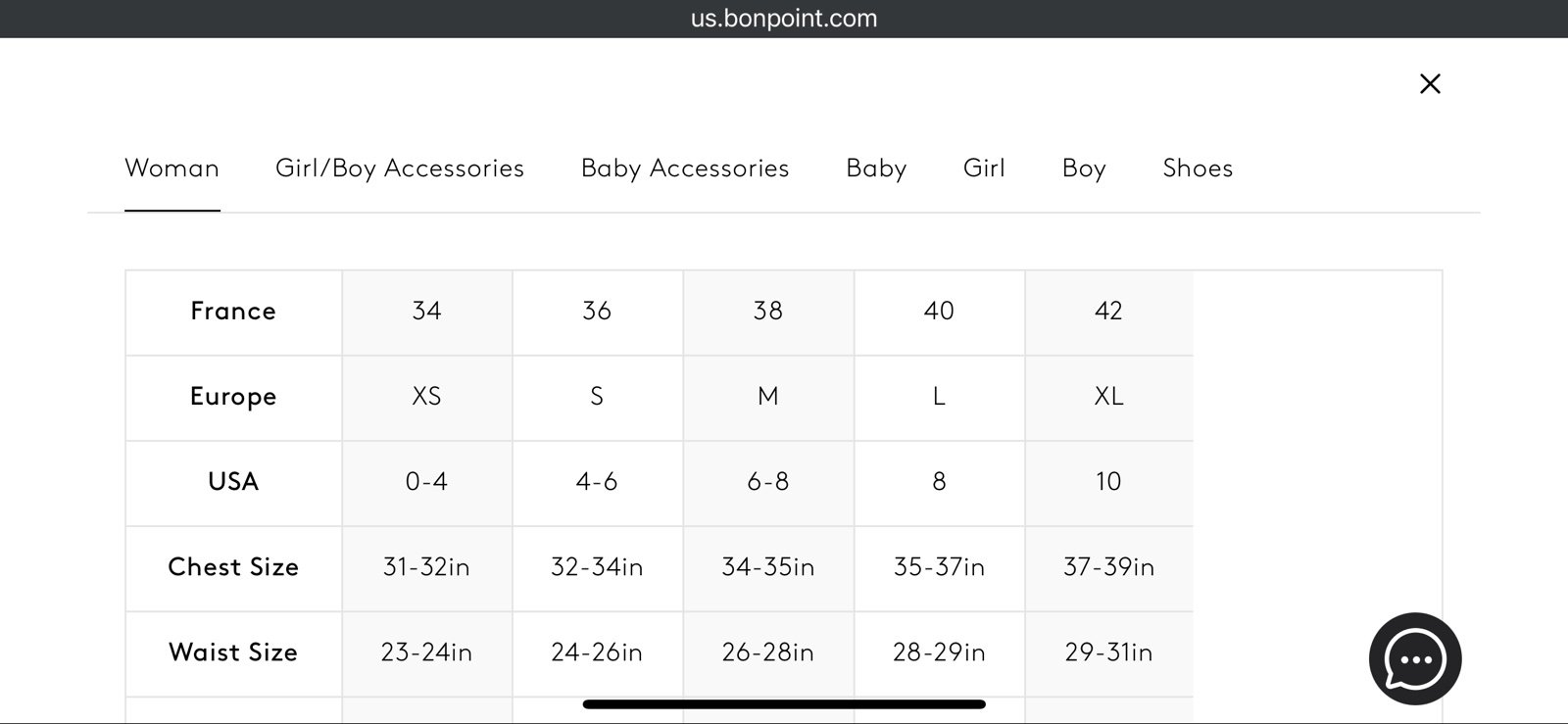Select the Europe row header cell

233,398
